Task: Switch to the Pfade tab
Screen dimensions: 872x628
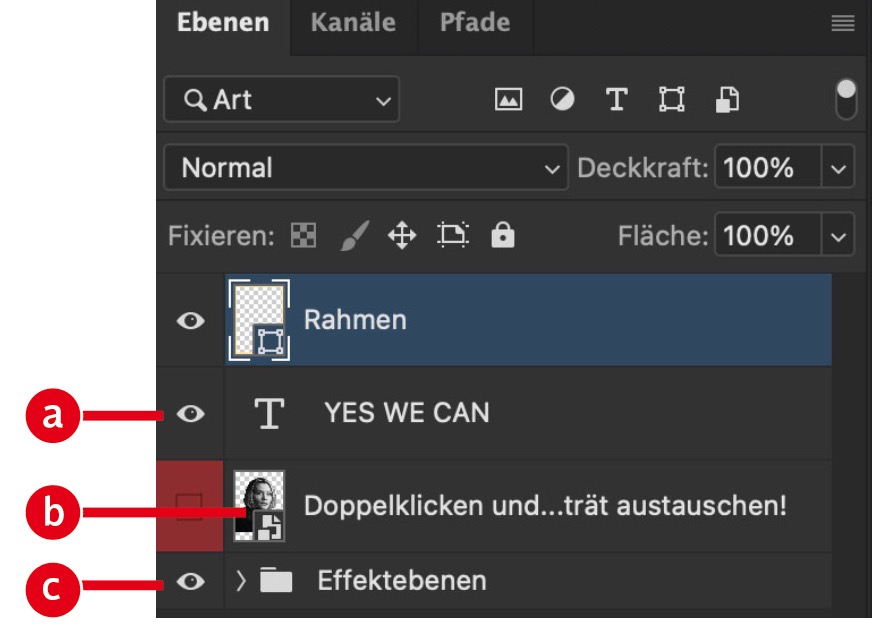Action: [x=474, y=23]
